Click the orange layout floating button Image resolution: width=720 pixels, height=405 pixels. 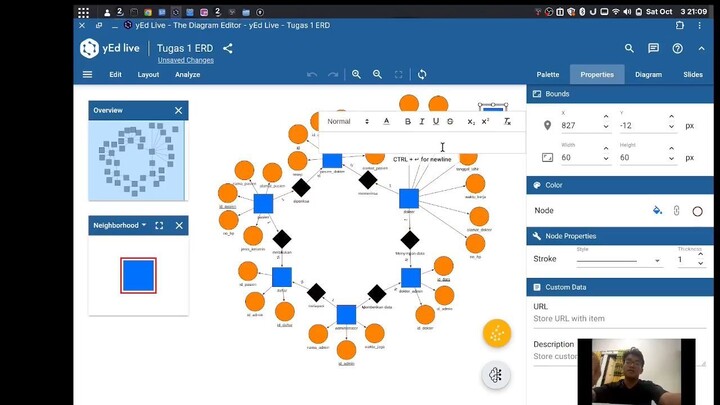497,333
